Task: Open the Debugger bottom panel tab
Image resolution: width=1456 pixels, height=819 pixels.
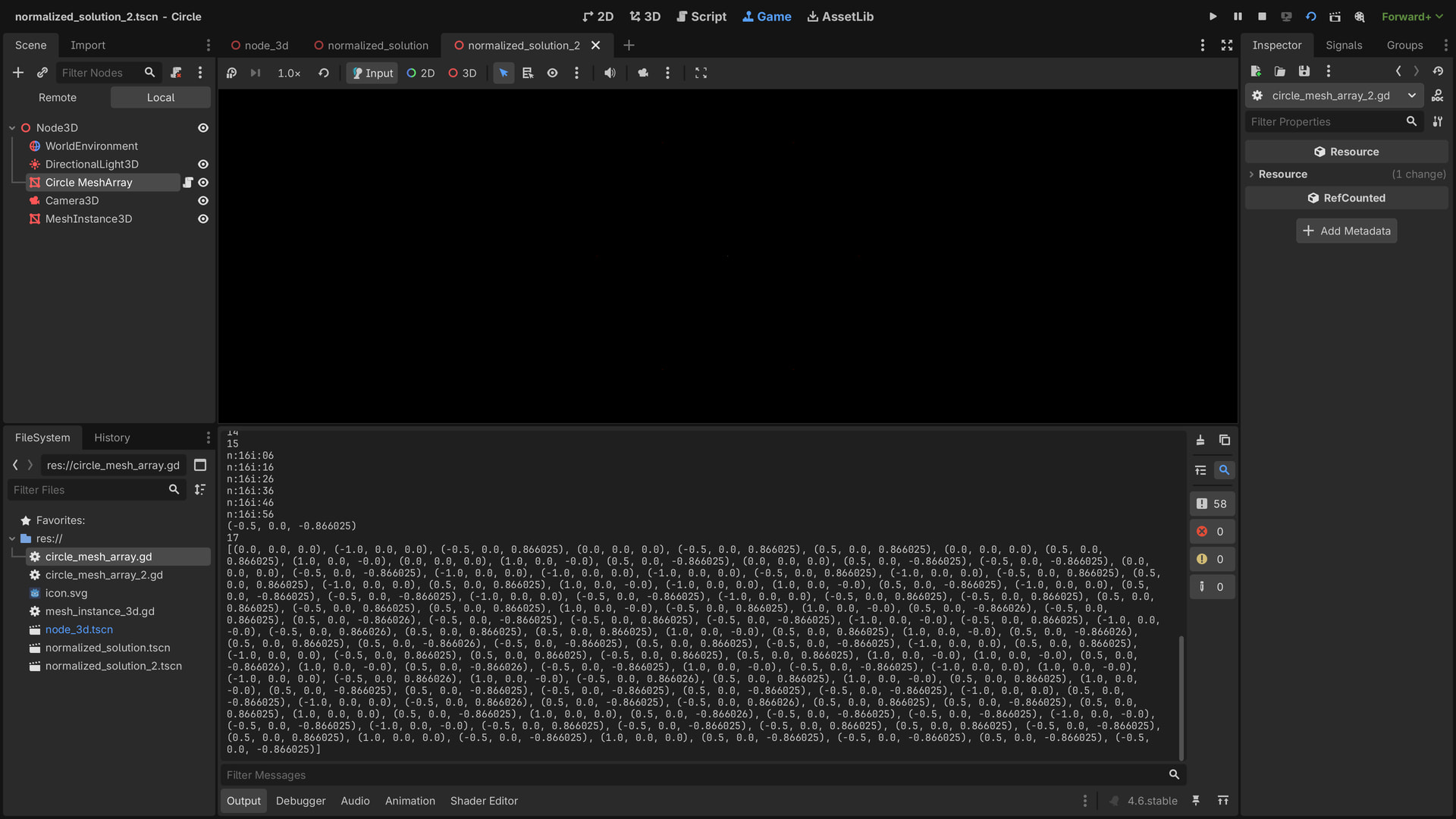Action: [x=300, y=801]
